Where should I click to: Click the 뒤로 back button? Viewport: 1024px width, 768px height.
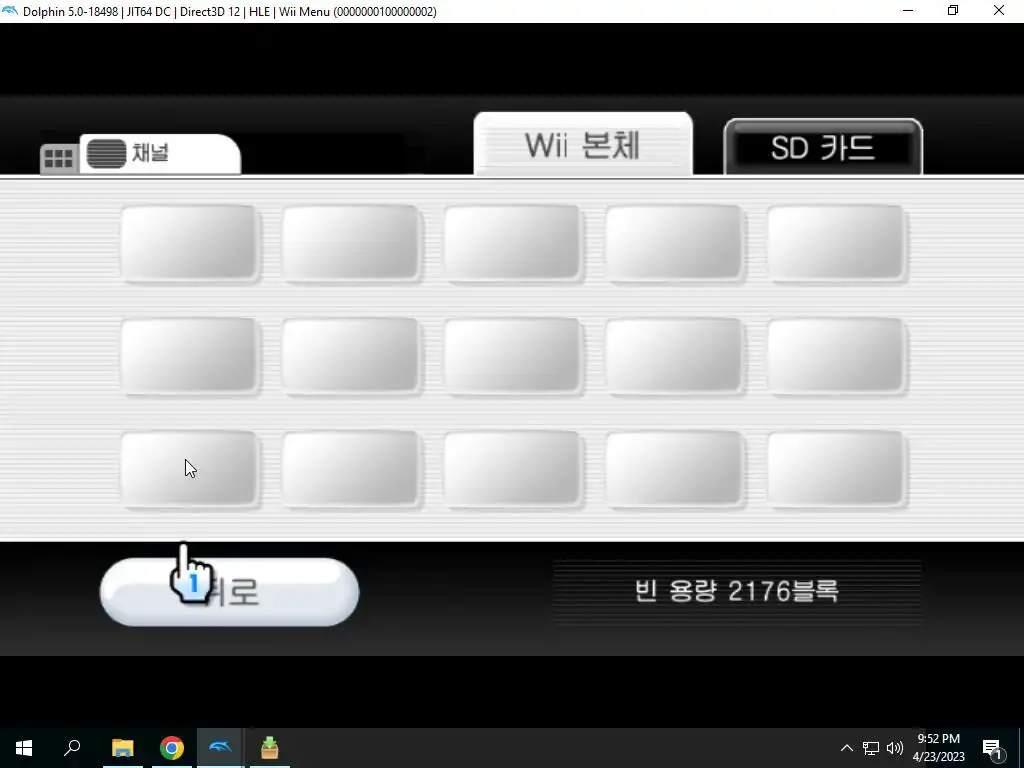tap(229, 592)
